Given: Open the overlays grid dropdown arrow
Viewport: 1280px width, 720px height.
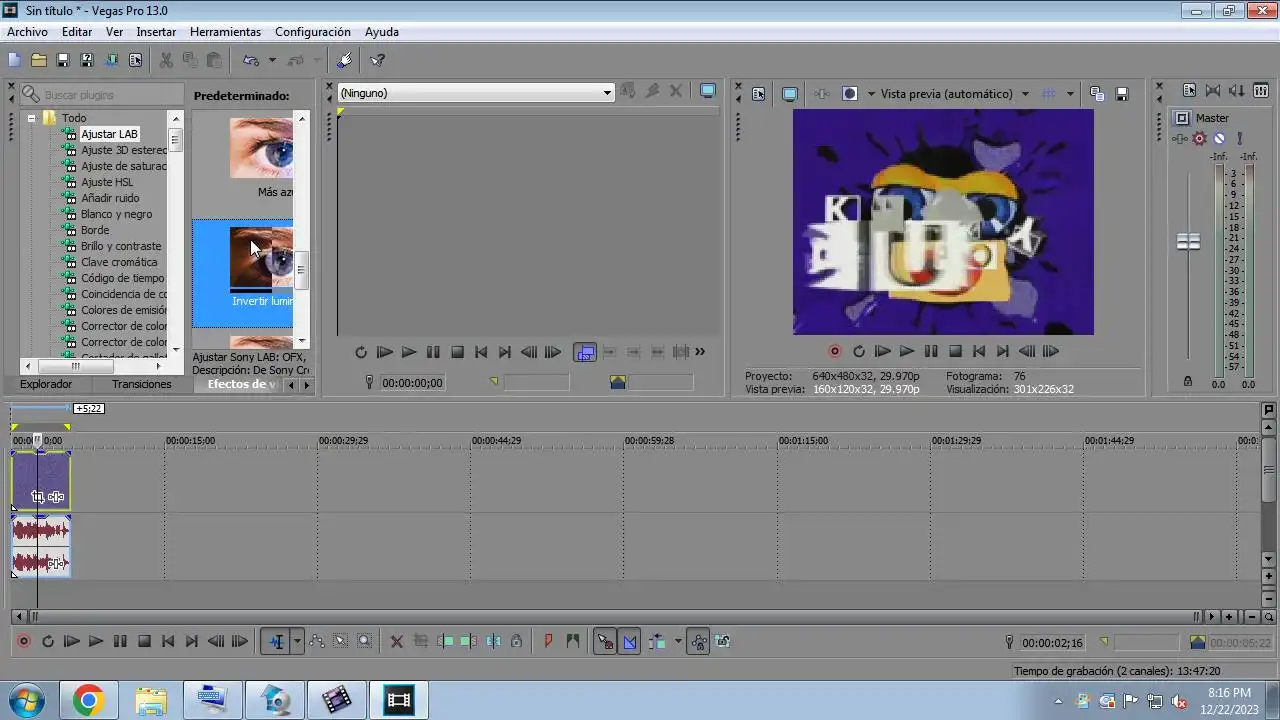Looking at the screenshot, I should (x=1070, y=94).
